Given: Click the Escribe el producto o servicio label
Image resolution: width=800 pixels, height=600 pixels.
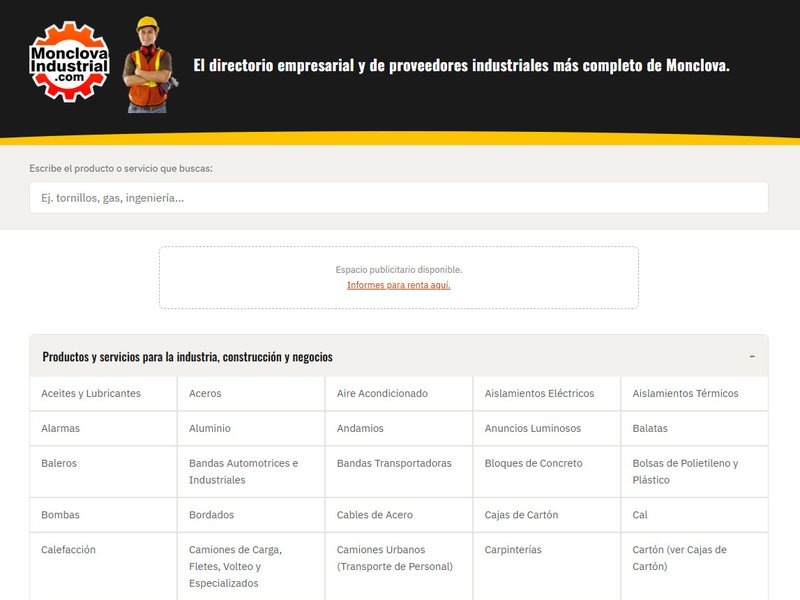Looking at the screenshot, I should [x=121, y=168].
